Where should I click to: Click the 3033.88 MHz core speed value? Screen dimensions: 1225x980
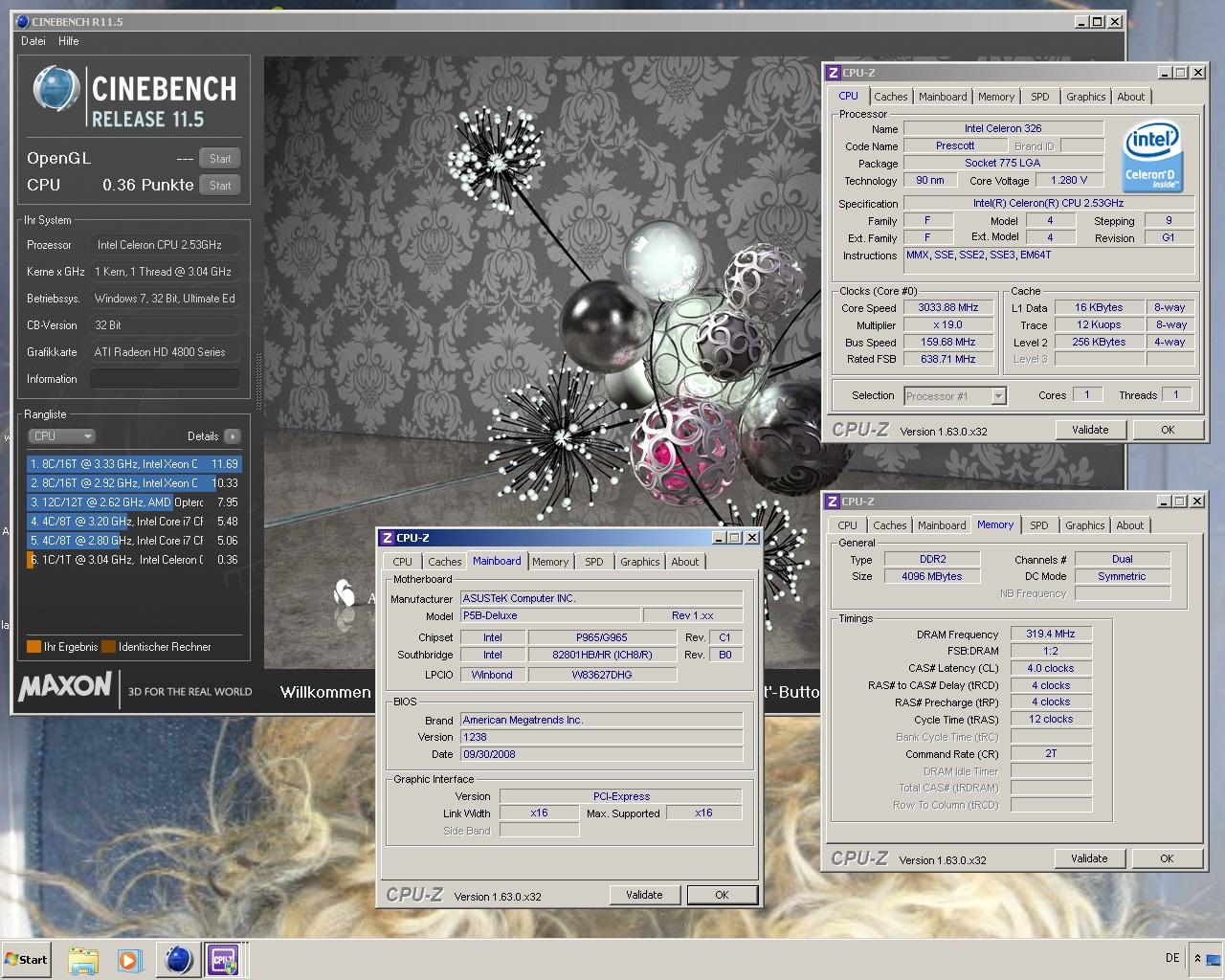pyautogui.click(x=948, y=308)
